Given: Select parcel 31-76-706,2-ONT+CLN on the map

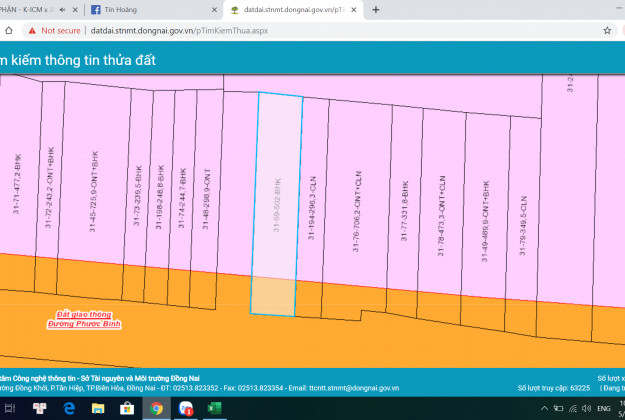Looking at the screenshot, I should click(x=357, y=208).
